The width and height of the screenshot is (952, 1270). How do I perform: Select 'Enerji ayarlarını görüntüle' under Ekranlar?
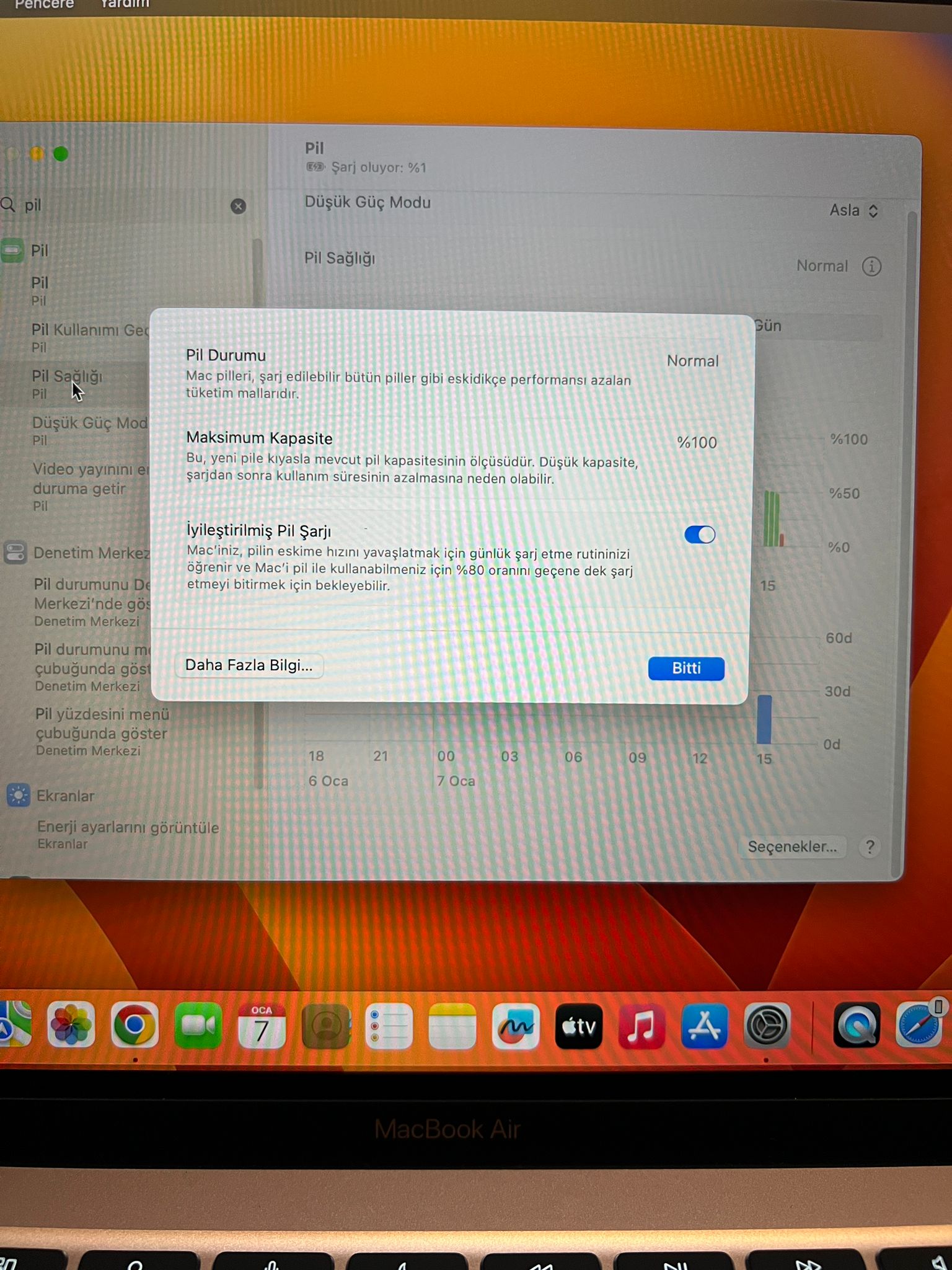128,835
